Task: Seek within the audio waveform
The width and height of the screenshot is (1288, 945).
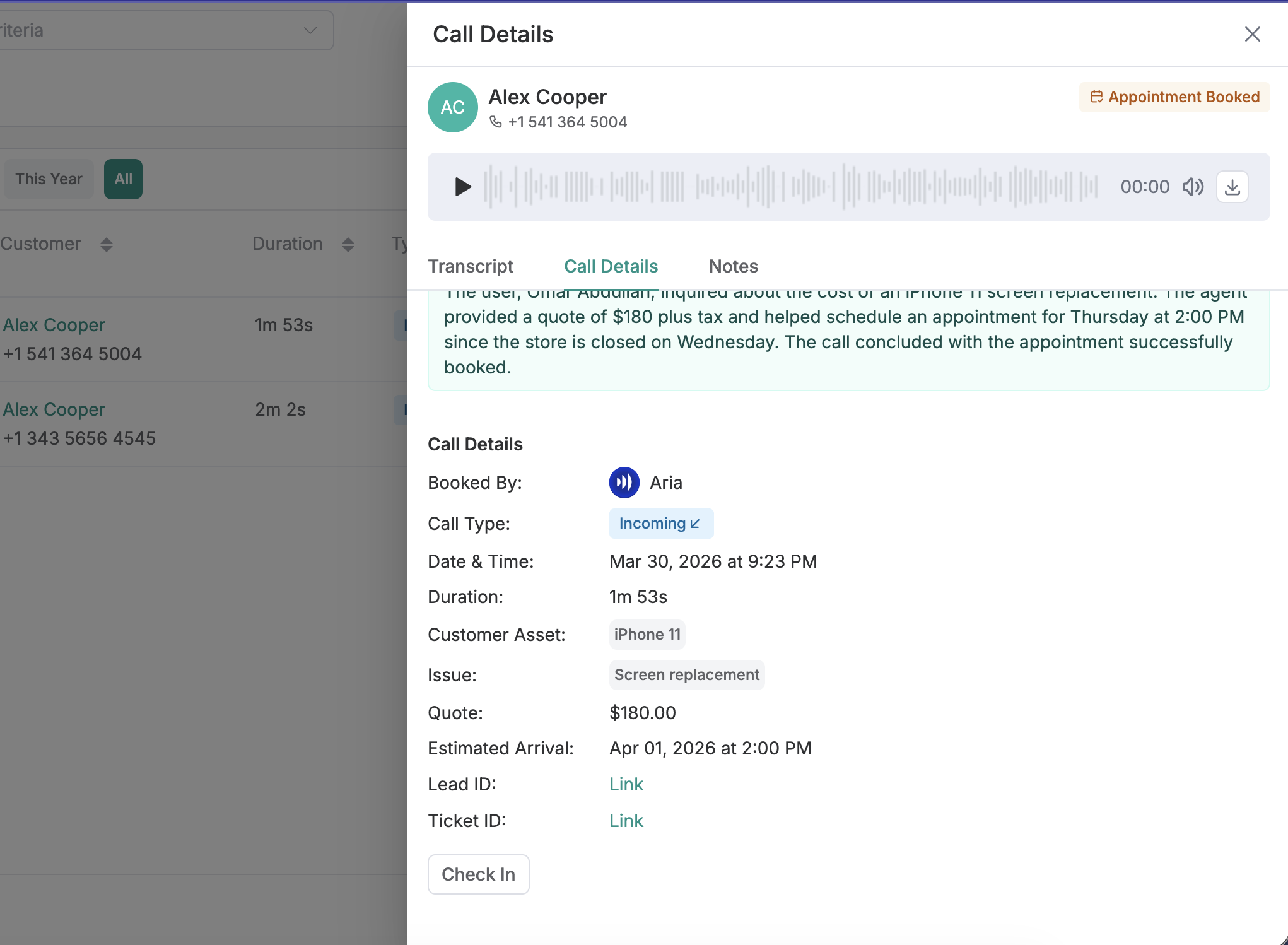Action: tap(790, 187)
